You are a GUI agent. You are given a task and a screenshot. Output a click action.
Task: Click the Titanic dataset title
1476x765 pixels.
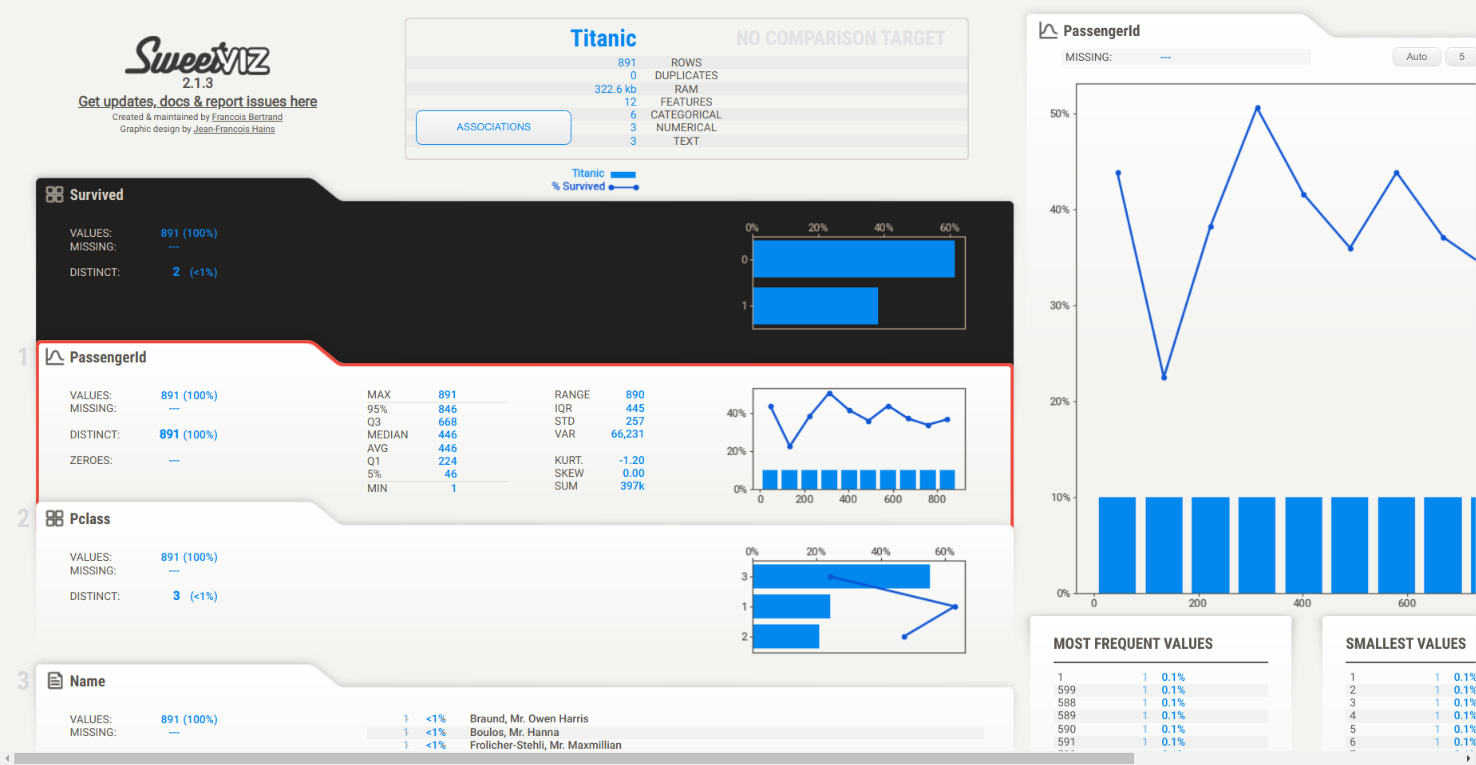coord(603,38)
